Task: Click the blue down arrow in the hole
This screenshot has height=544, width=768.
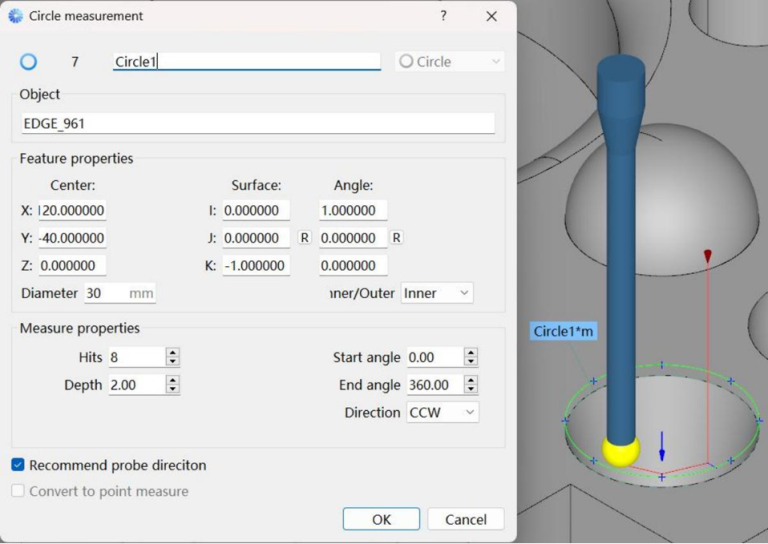Action: click(662, 447)
